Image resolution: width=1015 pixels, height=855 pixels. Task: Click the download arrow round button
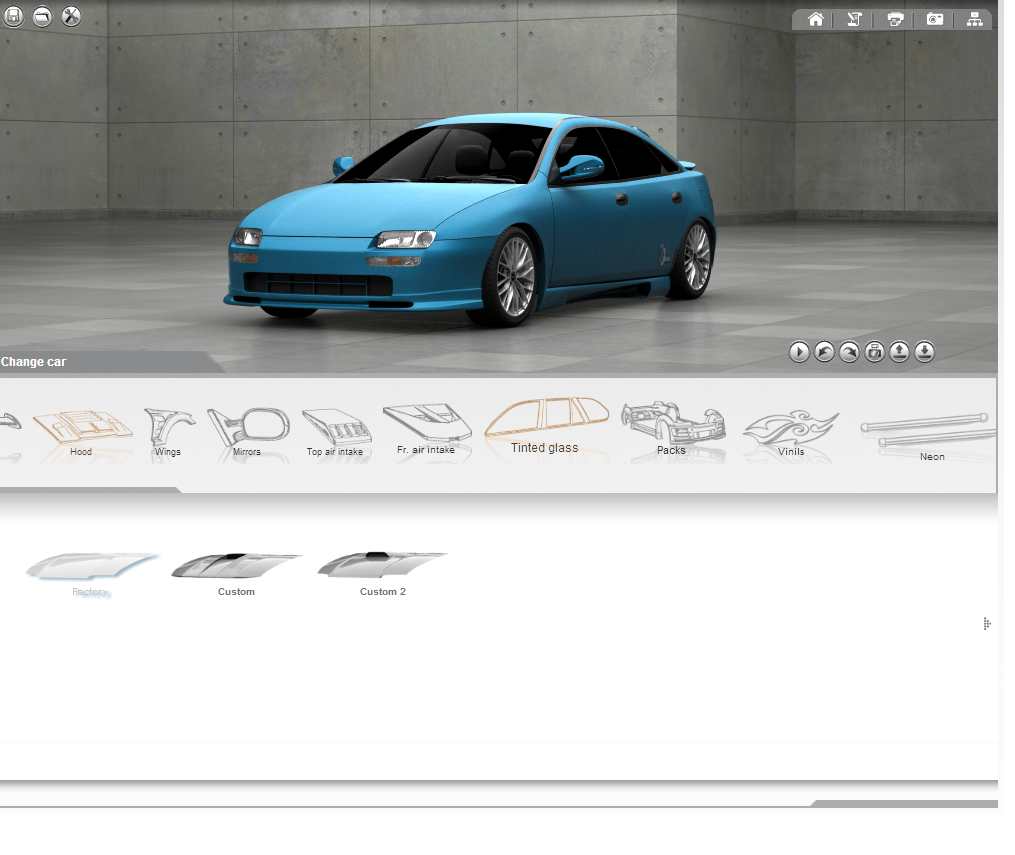(x=924, y=352)
